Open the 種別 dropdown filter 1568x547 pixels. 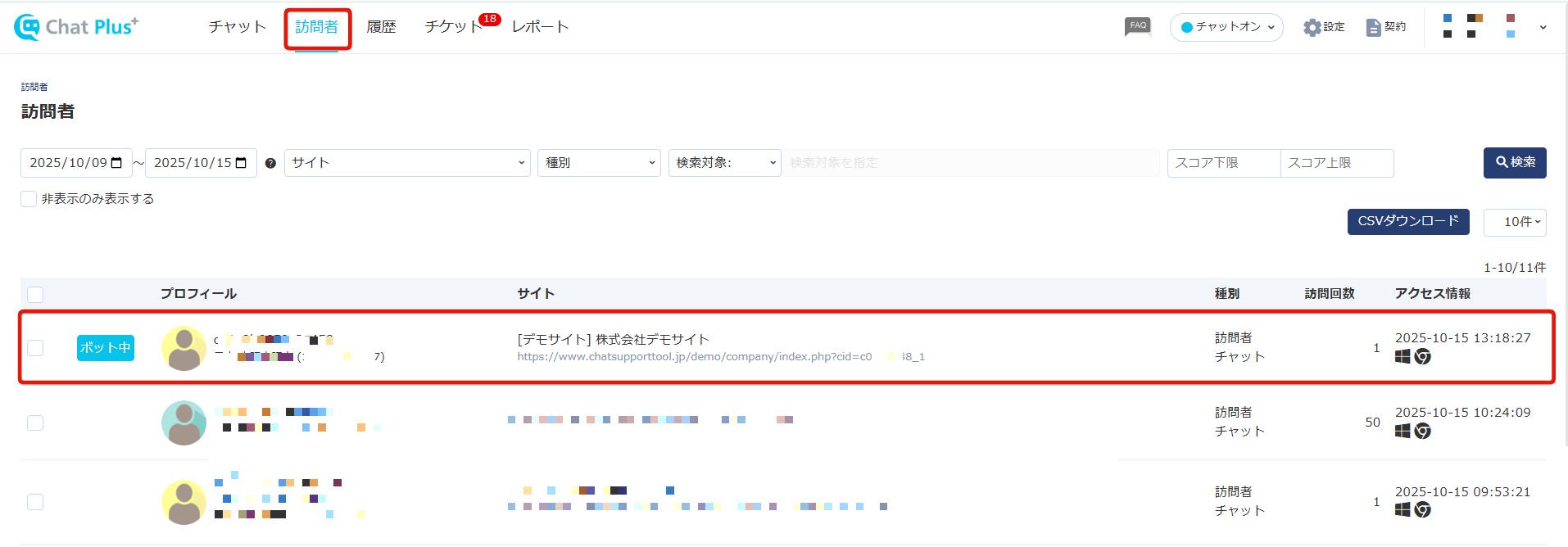pyautogui.click(x=599, y=163)
